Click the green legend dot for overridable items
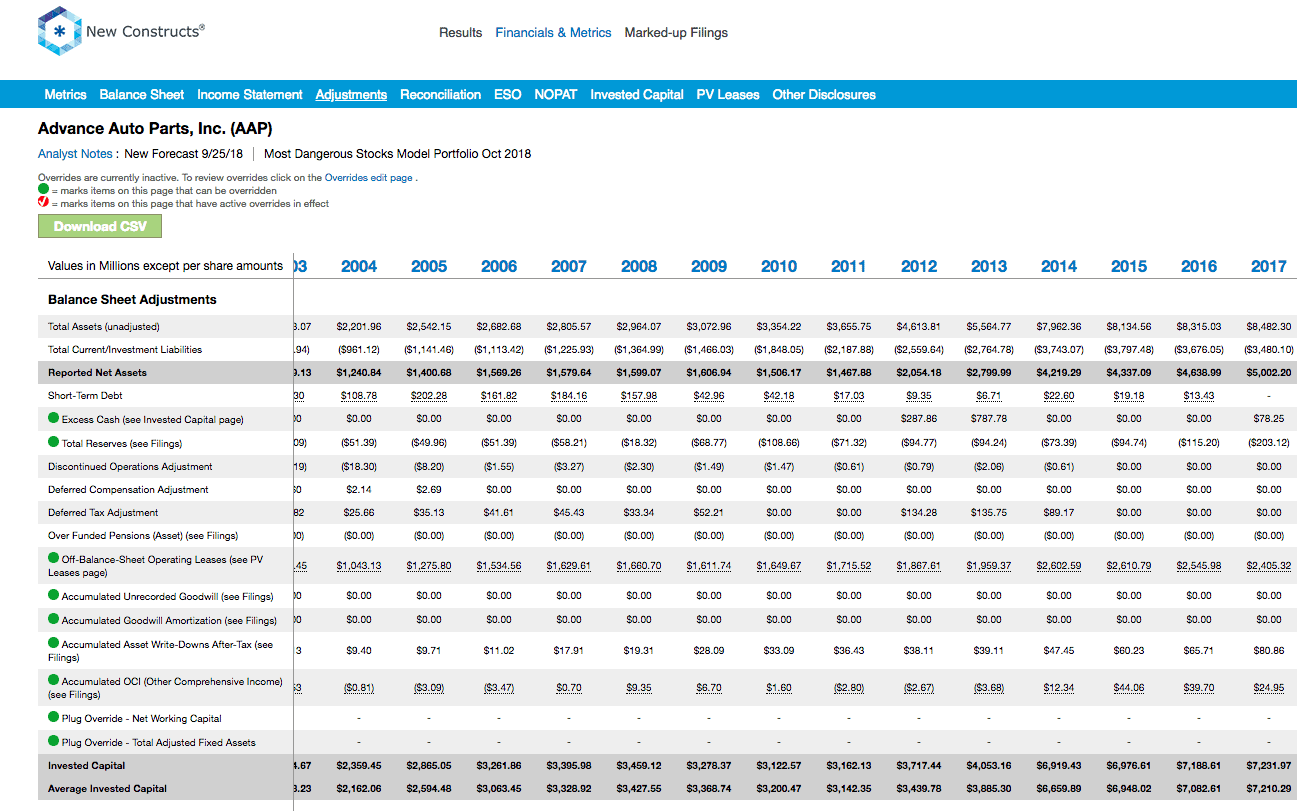1297x811 pixels. click(x=43, y=190)
